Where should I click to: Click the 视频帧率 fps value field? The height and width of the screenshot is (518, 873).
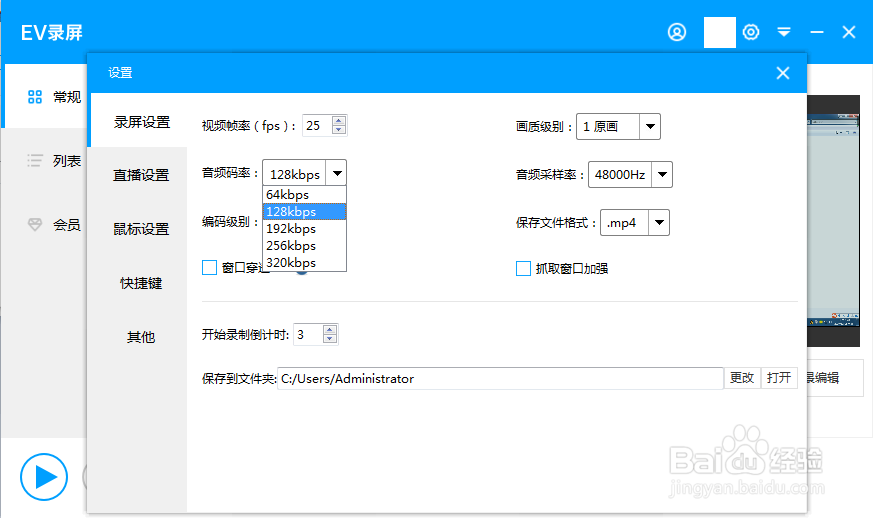317,125
